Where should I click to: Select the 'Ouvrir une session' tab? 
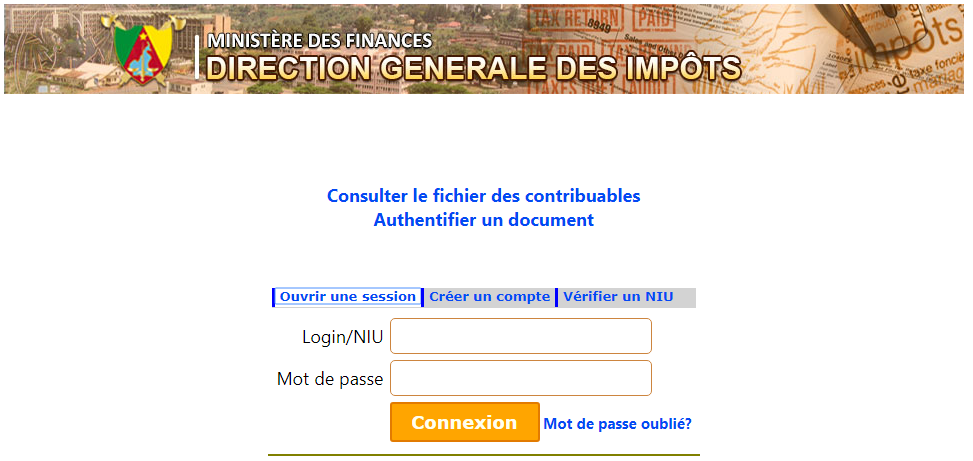coord(347,297)
